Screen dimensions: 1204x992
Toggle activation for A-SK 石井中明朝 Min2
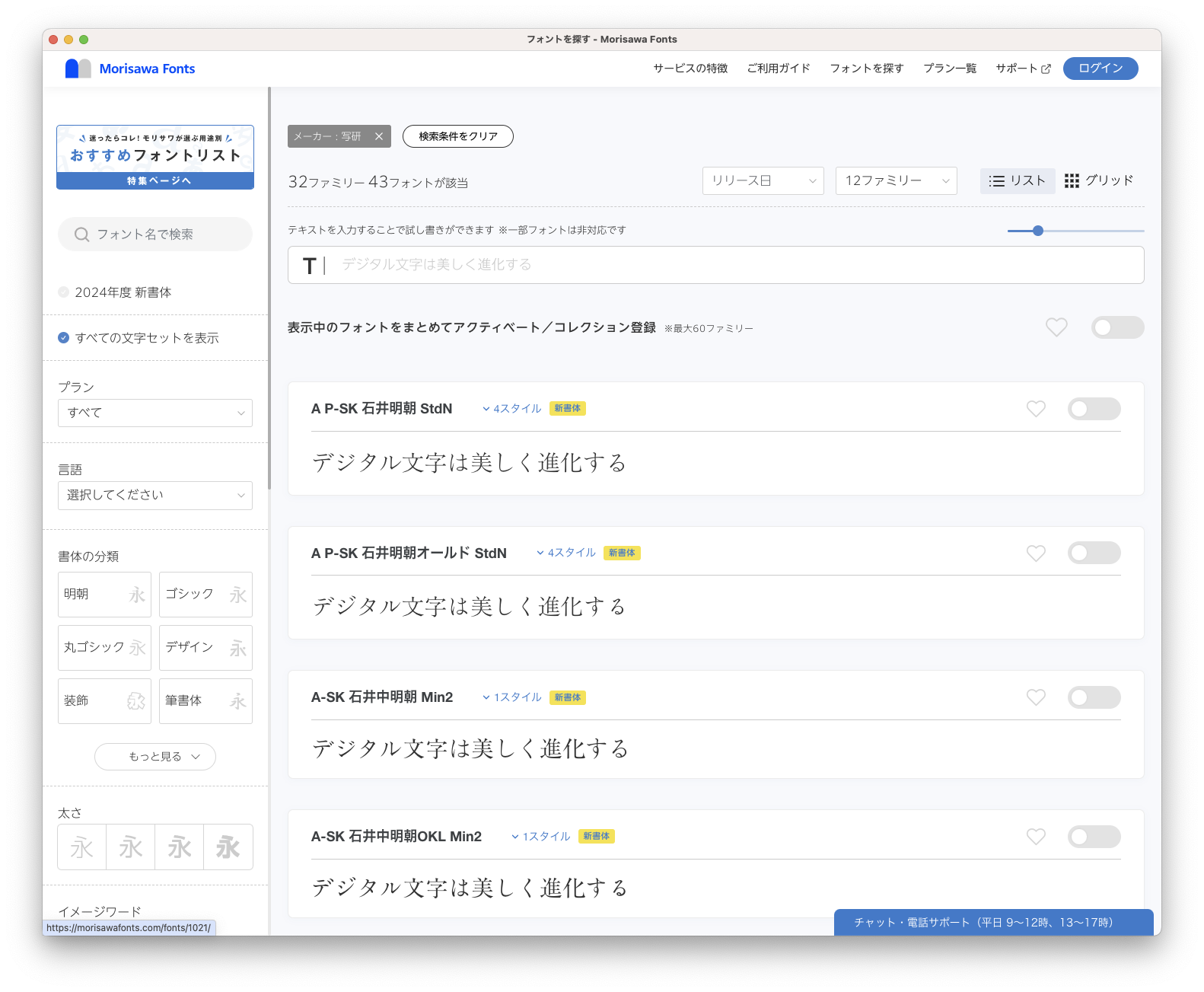[1094, 697]
